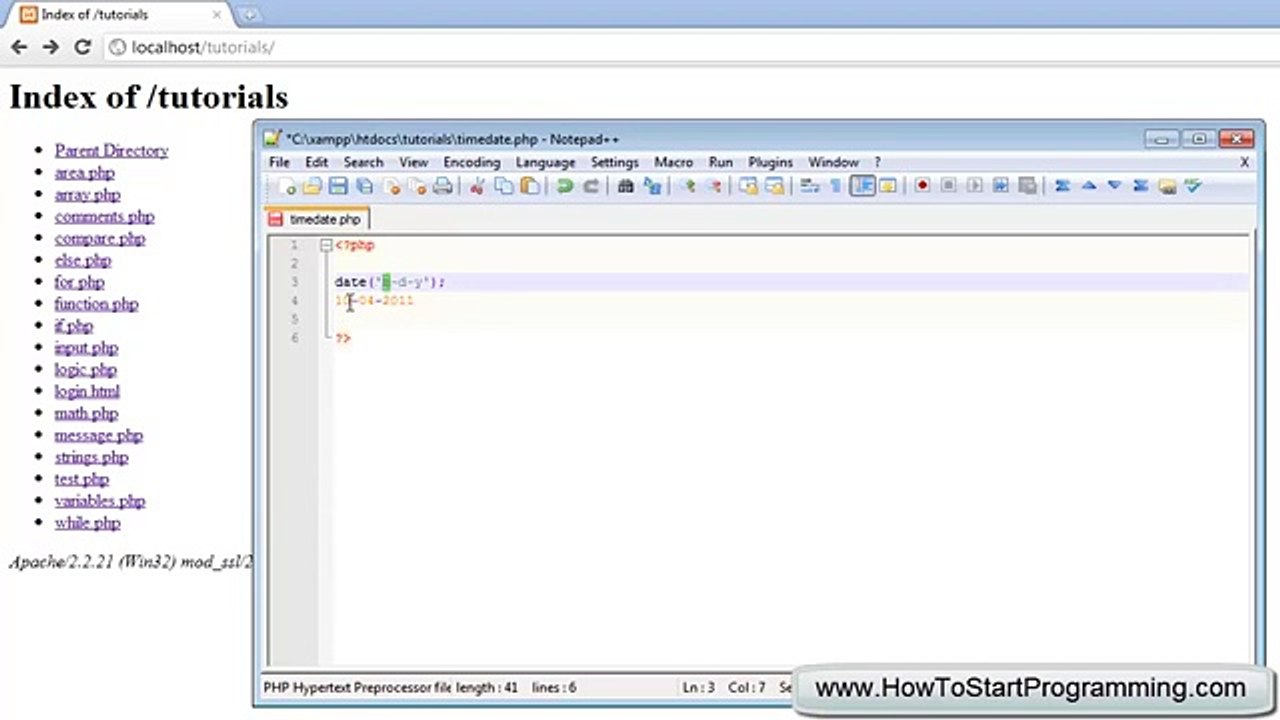Open the Language menu

(545, 162)
